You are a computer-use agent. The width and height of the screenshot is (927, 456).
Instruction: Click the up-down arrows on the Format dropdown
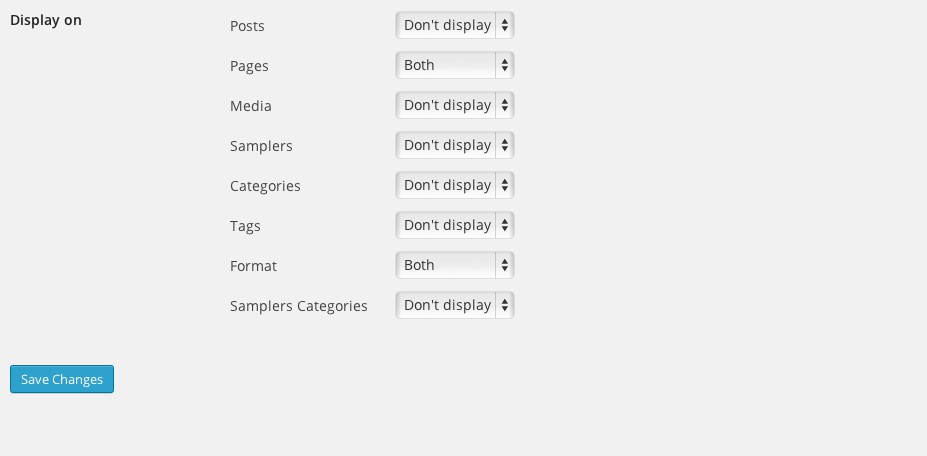pyautogui.click(x=505, y=265)
